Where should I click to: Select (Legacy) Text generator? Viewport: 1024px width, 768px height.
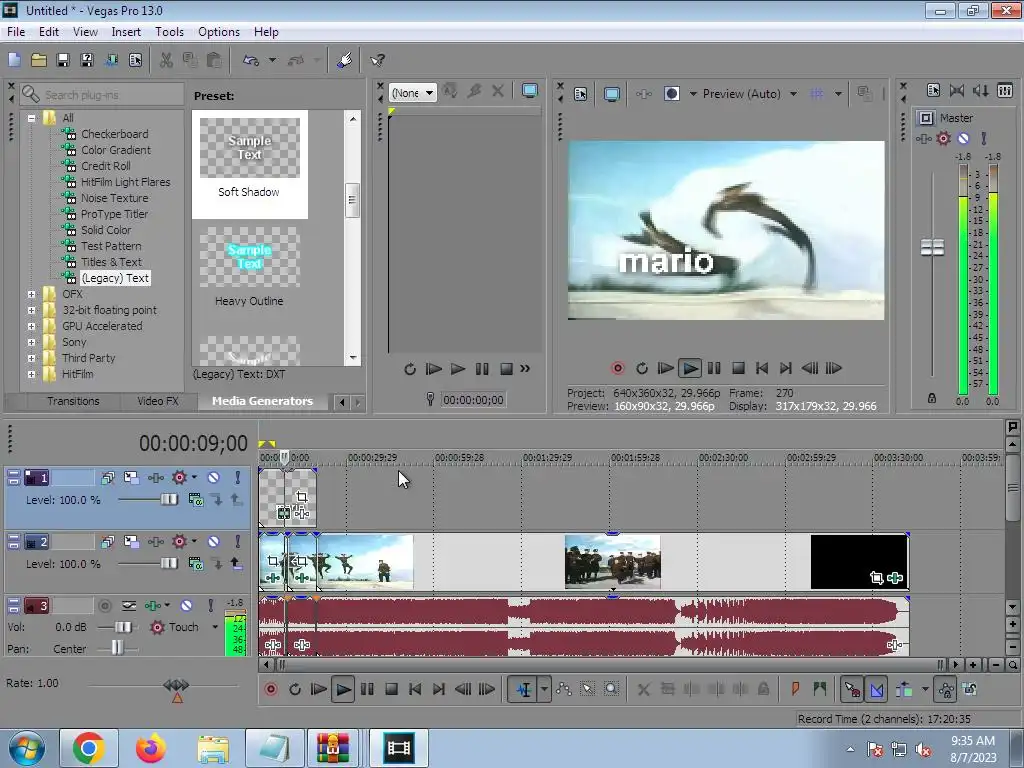(x=115, y=278)
